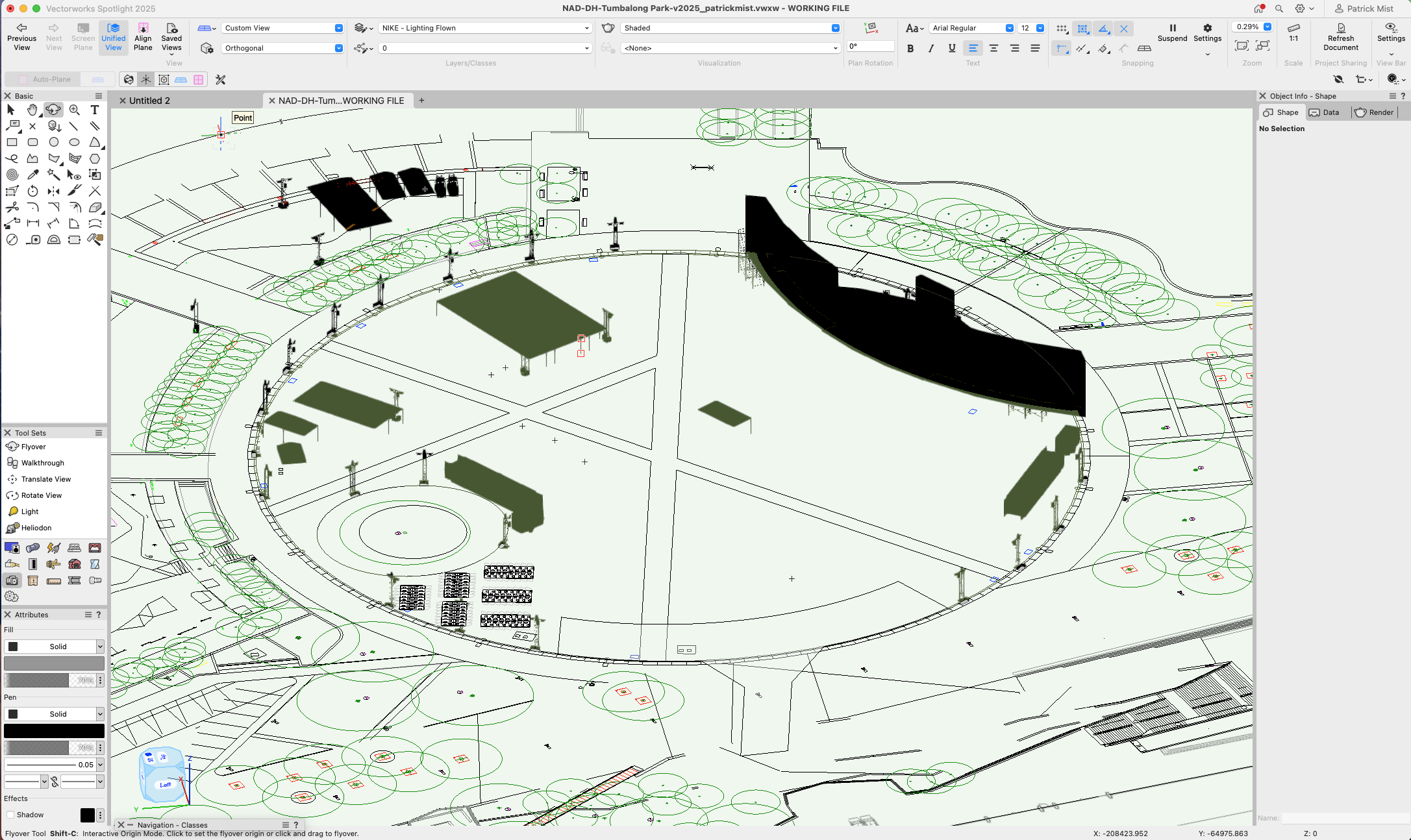1411x840 pixels.
Task: Click the black pen color swatch
Action: 54,731
